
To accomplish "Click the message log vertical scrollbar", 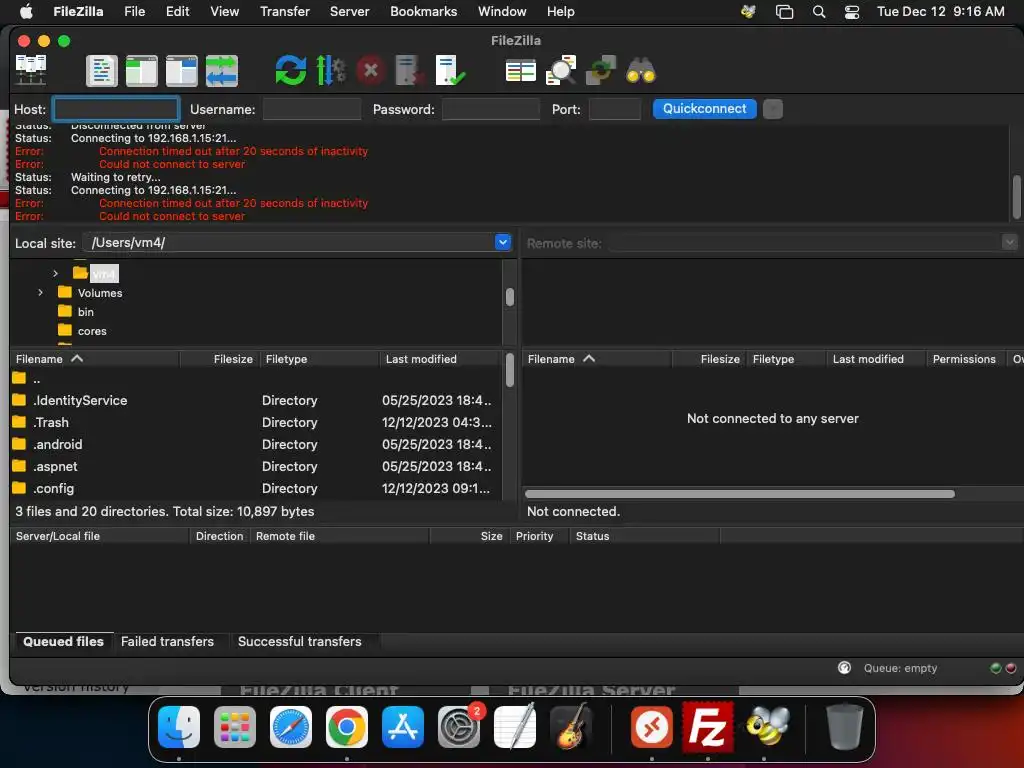I will click(x=1017, y=197).
